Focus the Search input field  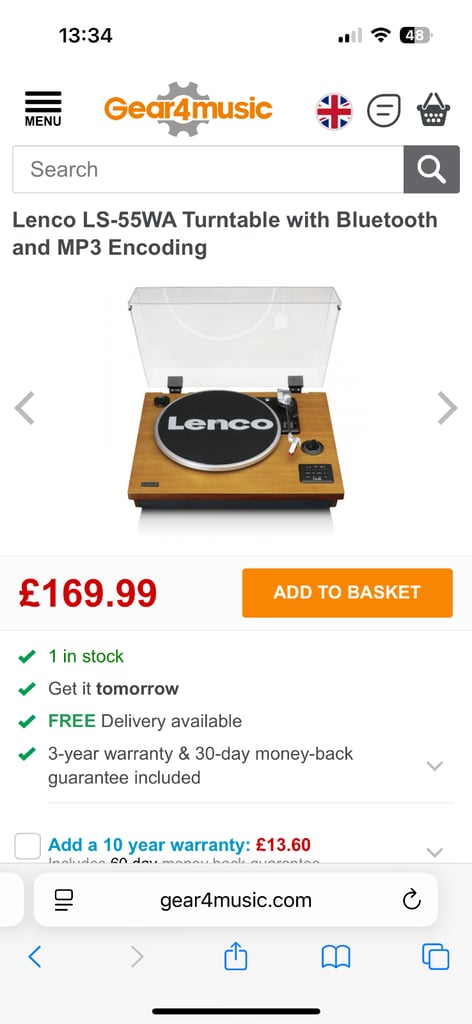208,170
